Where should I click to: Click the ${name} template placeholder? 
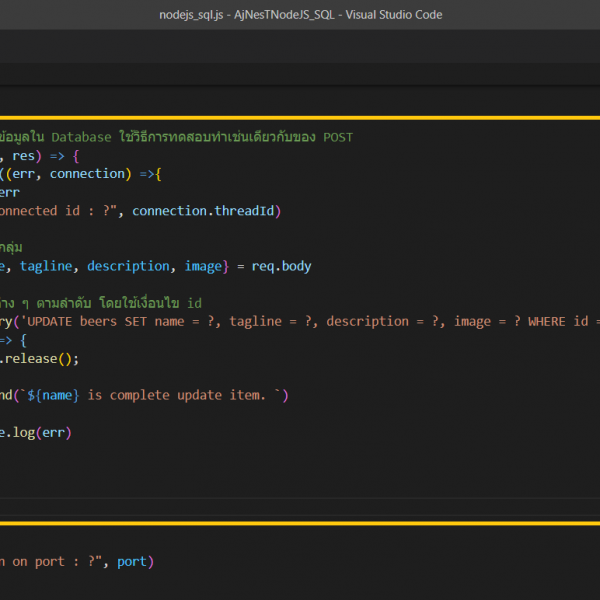(53, 395)
